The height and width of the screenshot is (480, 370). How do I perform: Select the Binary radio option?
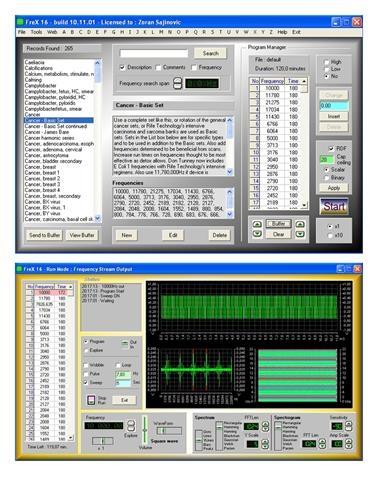(x=326, y=178)
